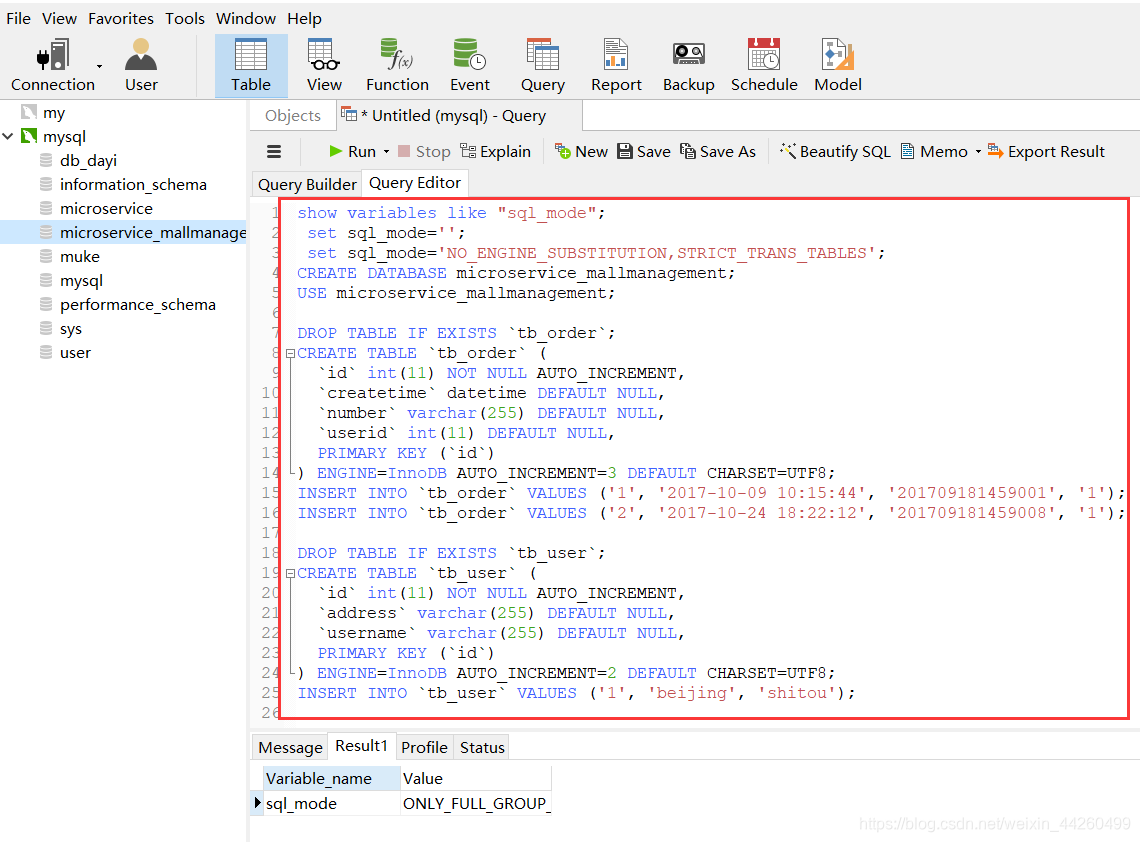Collapse the mysql connection tree node
This screenshot has height=842, width=1140.
8,136
